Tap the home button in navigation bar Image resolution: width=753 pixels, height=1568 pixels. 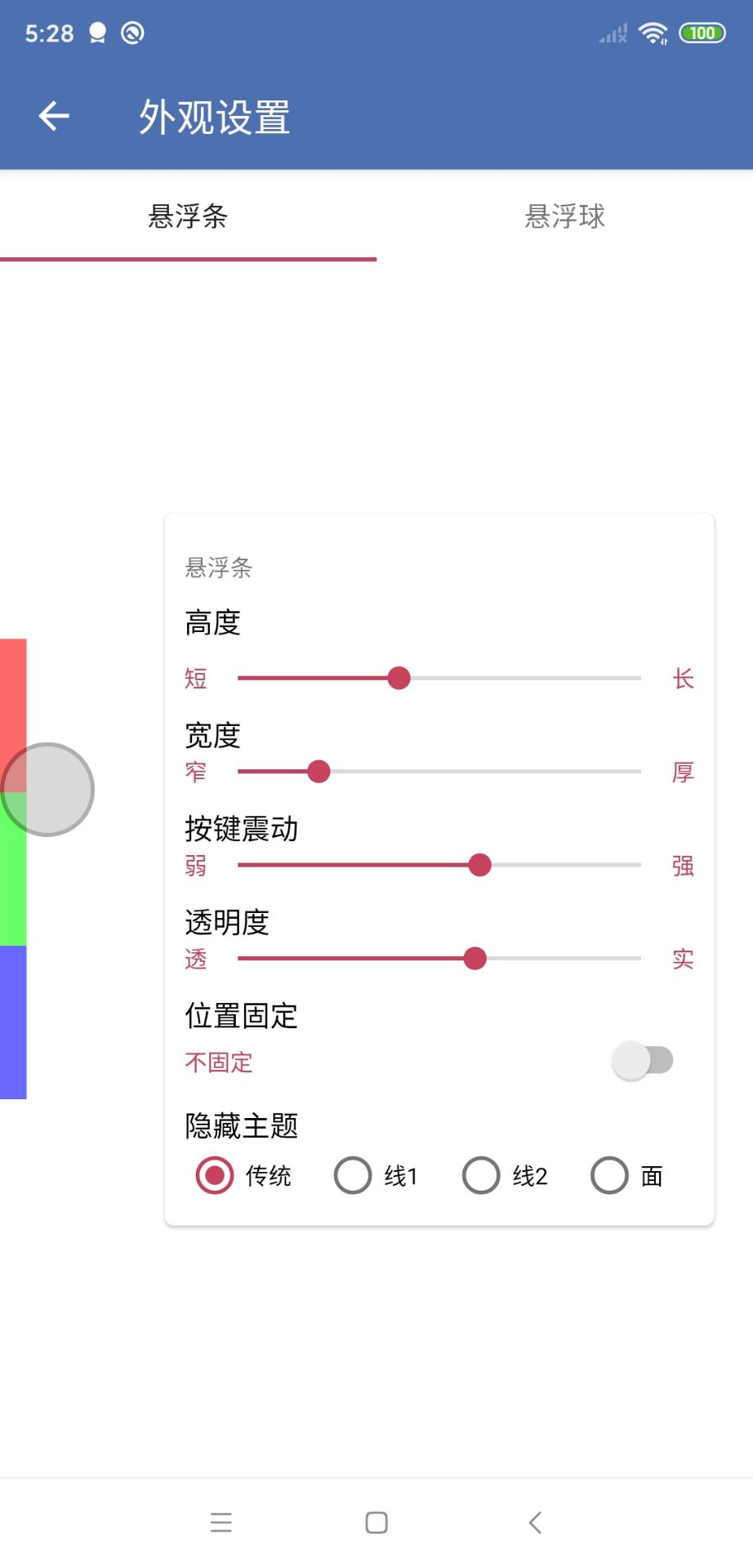click(x=376, y=1521)
